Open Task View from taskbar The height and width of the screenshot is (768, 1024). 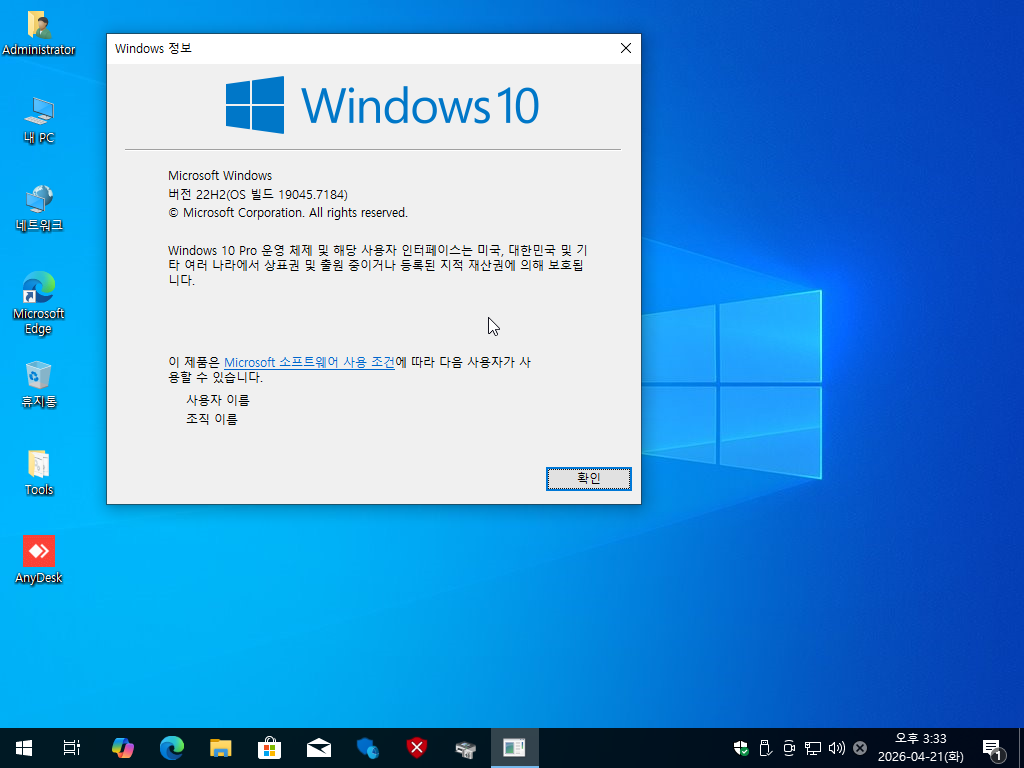coord(72,748)
